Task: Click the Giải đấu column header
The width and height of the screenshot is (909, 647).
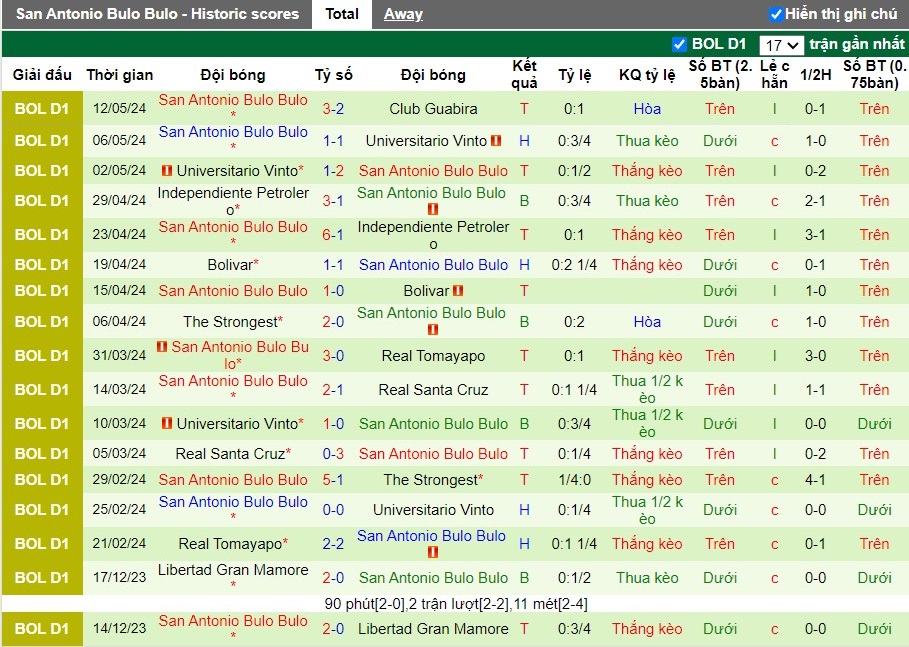Action: coord(42,75)
